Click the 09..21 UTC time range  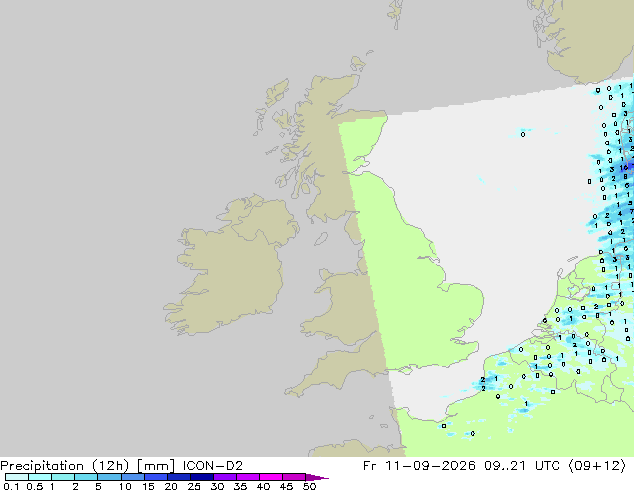(522, 466)
